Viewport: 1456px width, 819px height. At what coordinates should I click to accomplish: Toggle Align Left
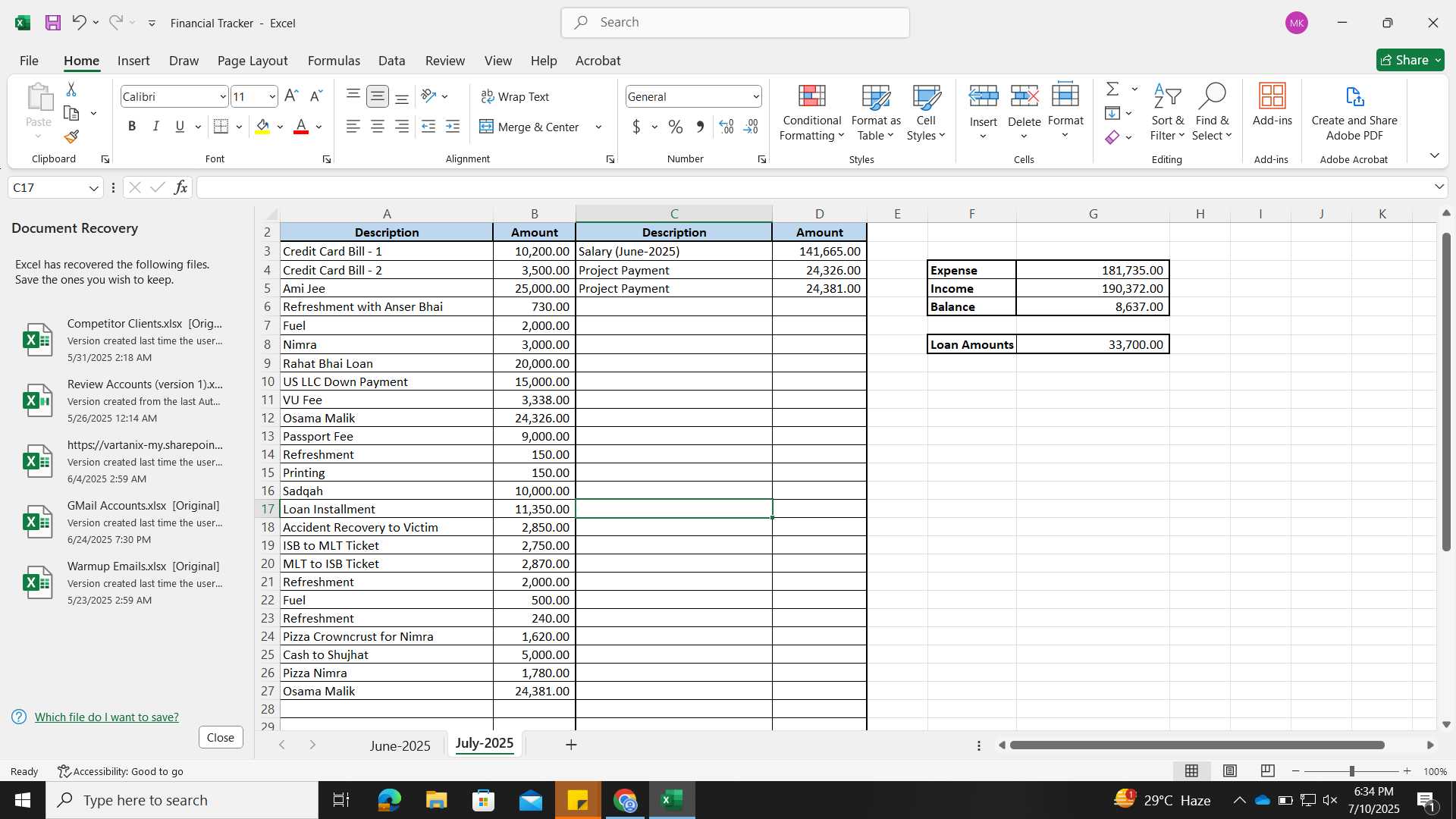coord(353,127)
